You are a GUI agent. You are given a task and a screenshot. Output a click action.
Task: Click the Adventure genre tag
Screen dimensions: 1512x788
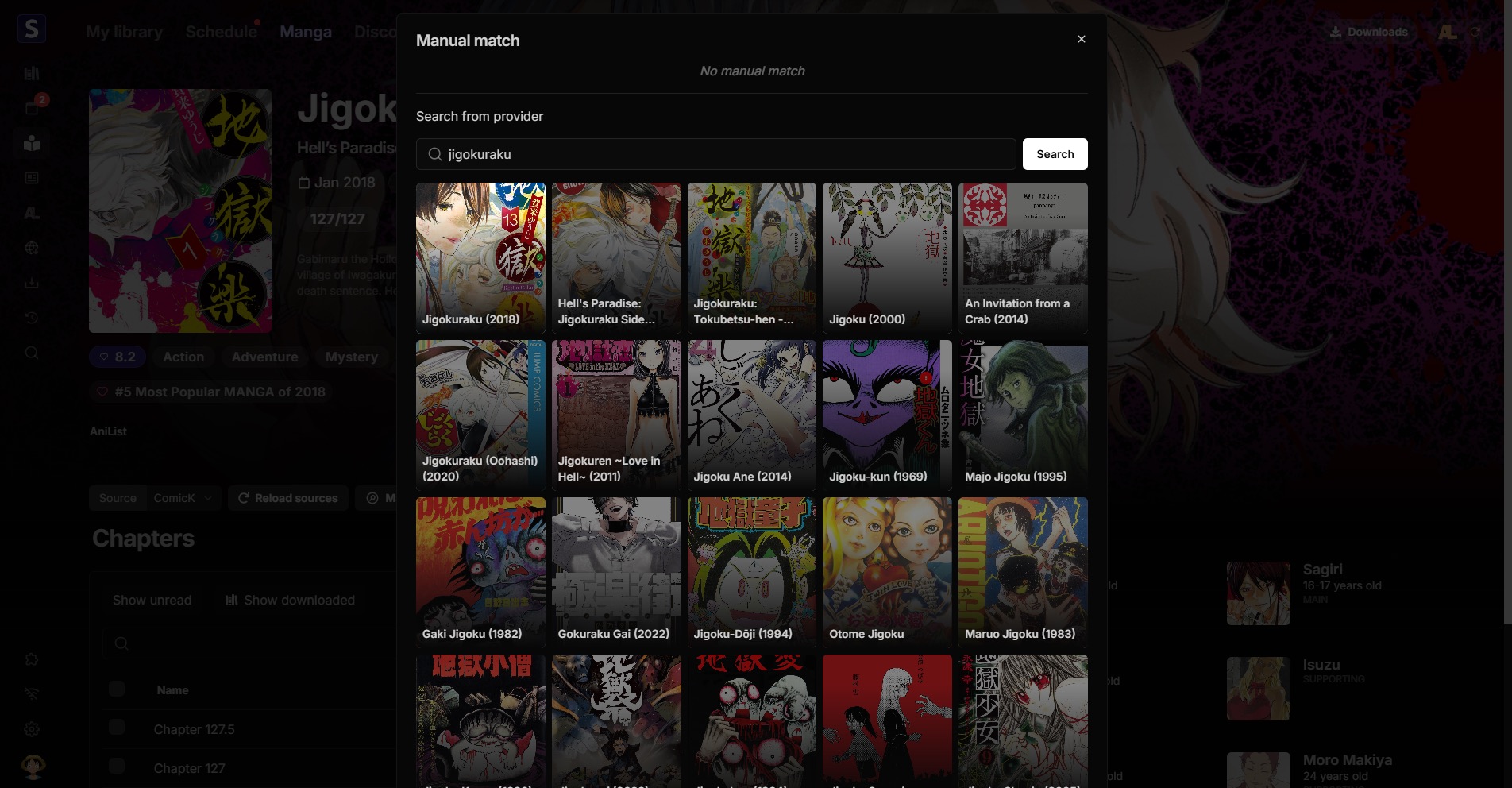(x=264, y=357)
